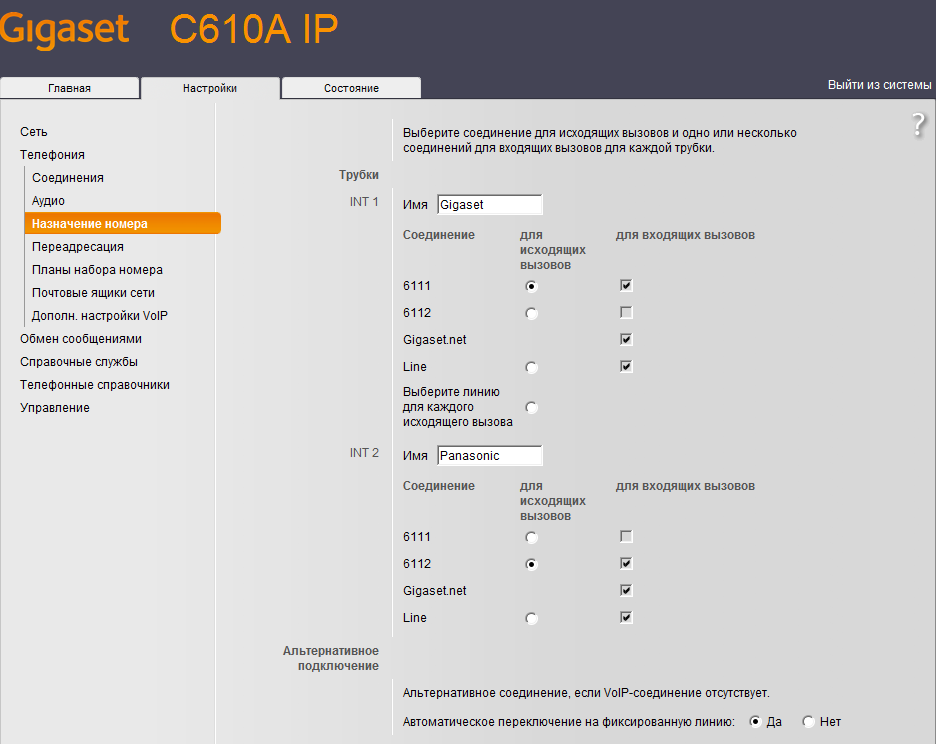The height and width of the screenshot is (744, 936).
Task: Click the Имя field containing Panasonic
Action: pos(489,455)
